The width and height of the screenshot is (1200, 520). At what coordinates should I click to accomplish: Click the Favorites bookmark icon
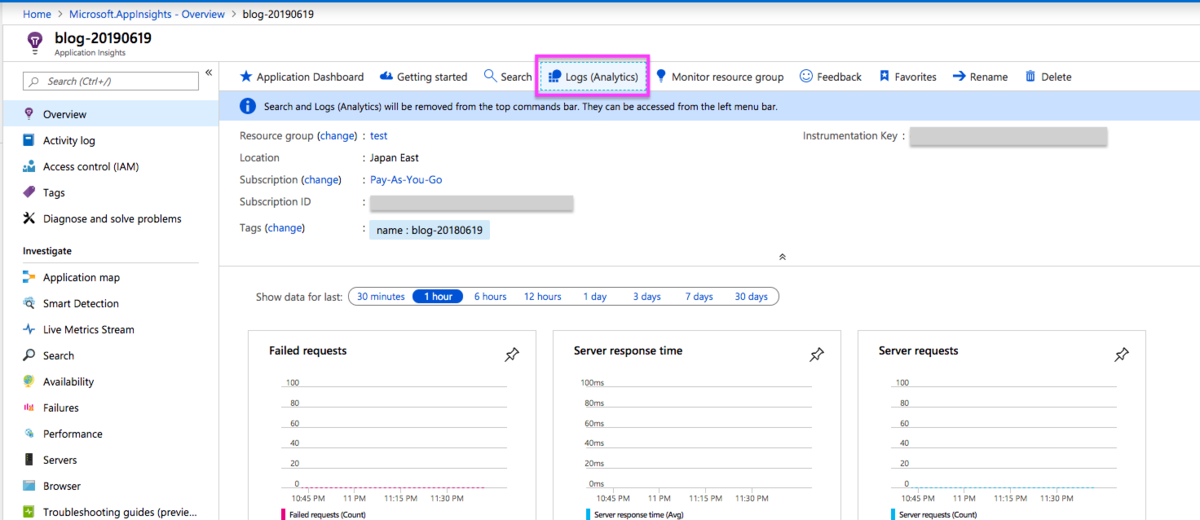point(884,77)
